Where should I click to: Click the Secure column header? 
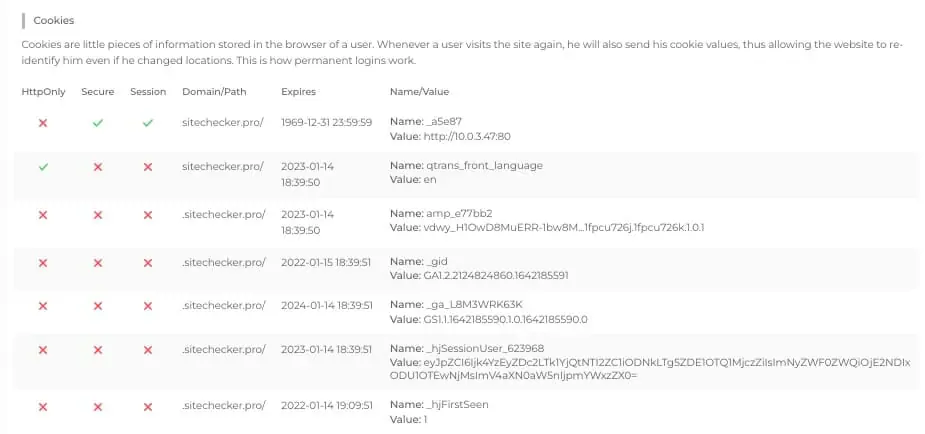(98, 92)
